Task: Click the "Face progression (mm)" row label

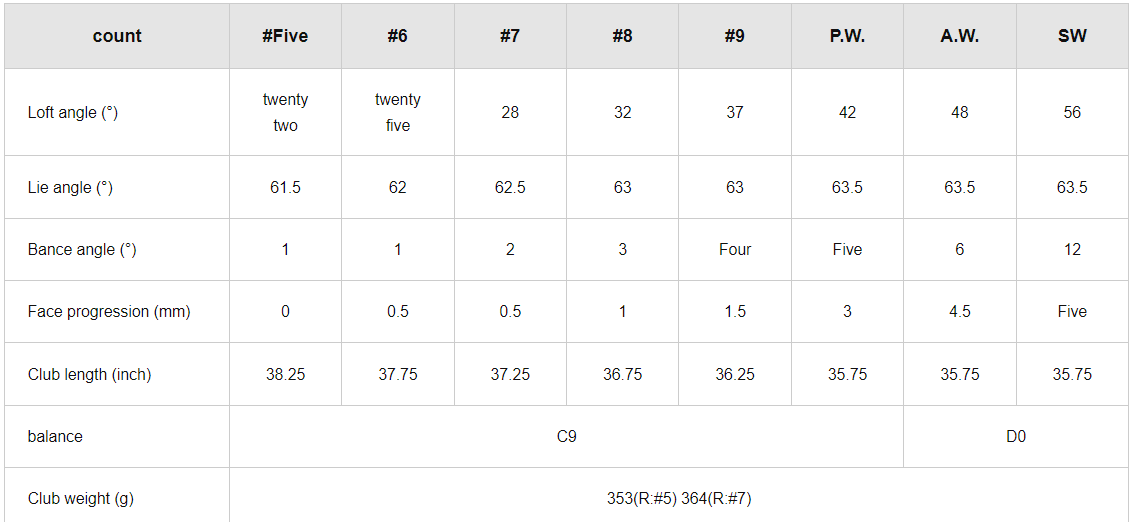Action: point(109,312)
